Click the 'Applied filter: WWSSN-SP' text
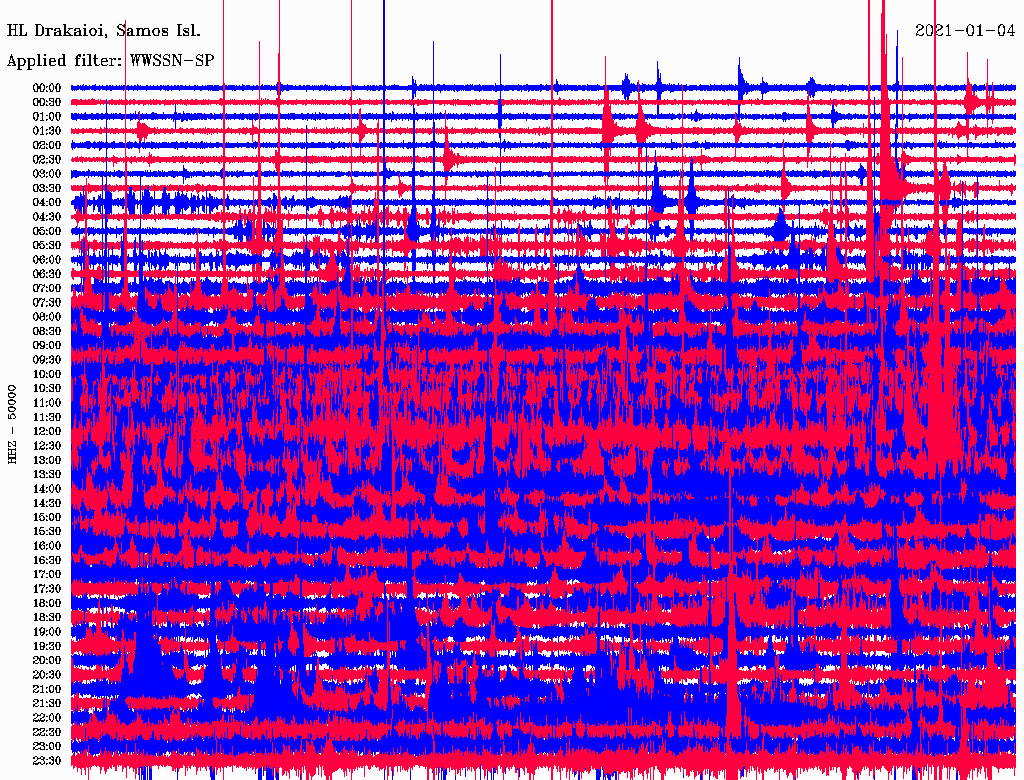Viewport: 1024px width, 780px height. (110, 61)
